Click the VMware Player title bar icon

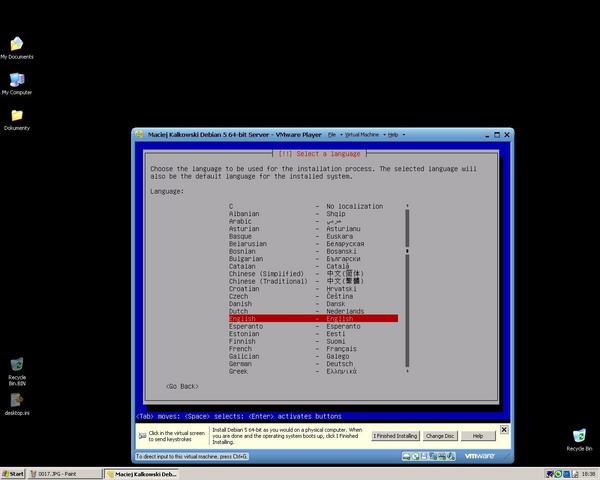[139, 134]
